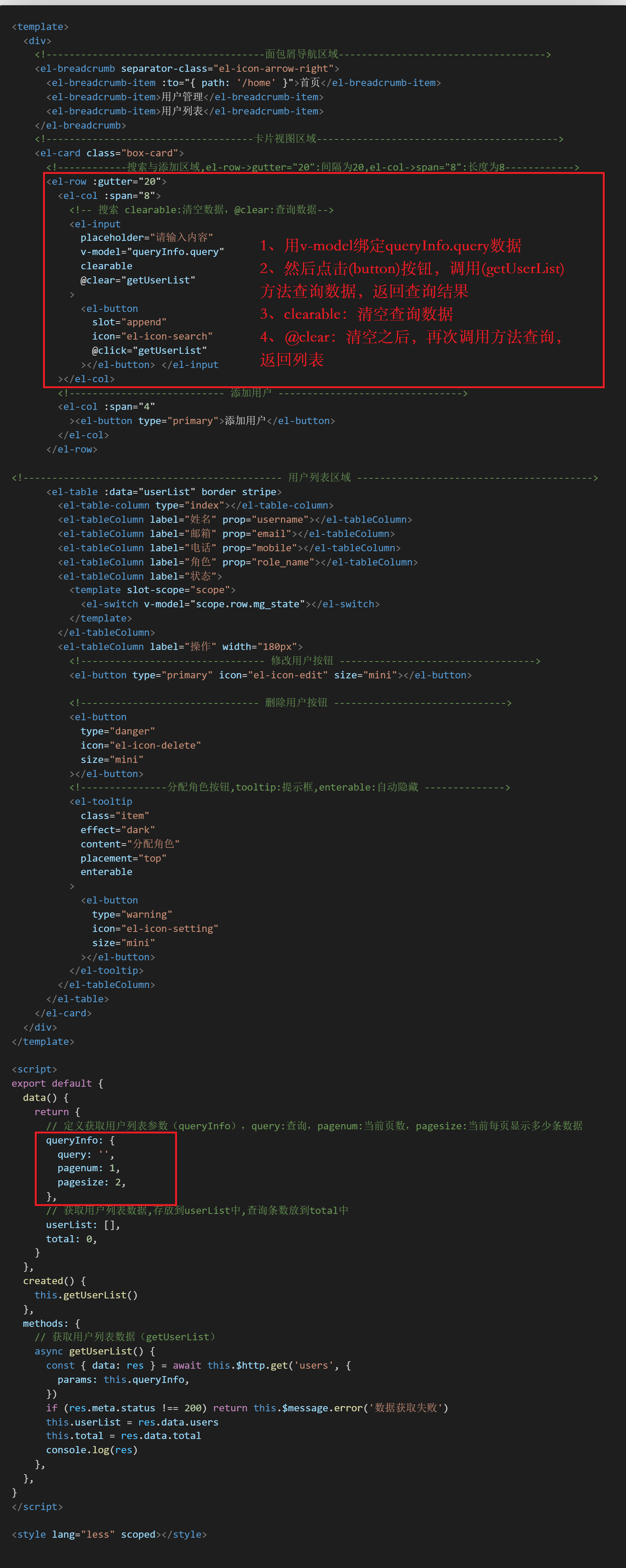This screenshot has width=626, height=1568.
Task: Click the el-col :span="8" line
Action: 110,196
